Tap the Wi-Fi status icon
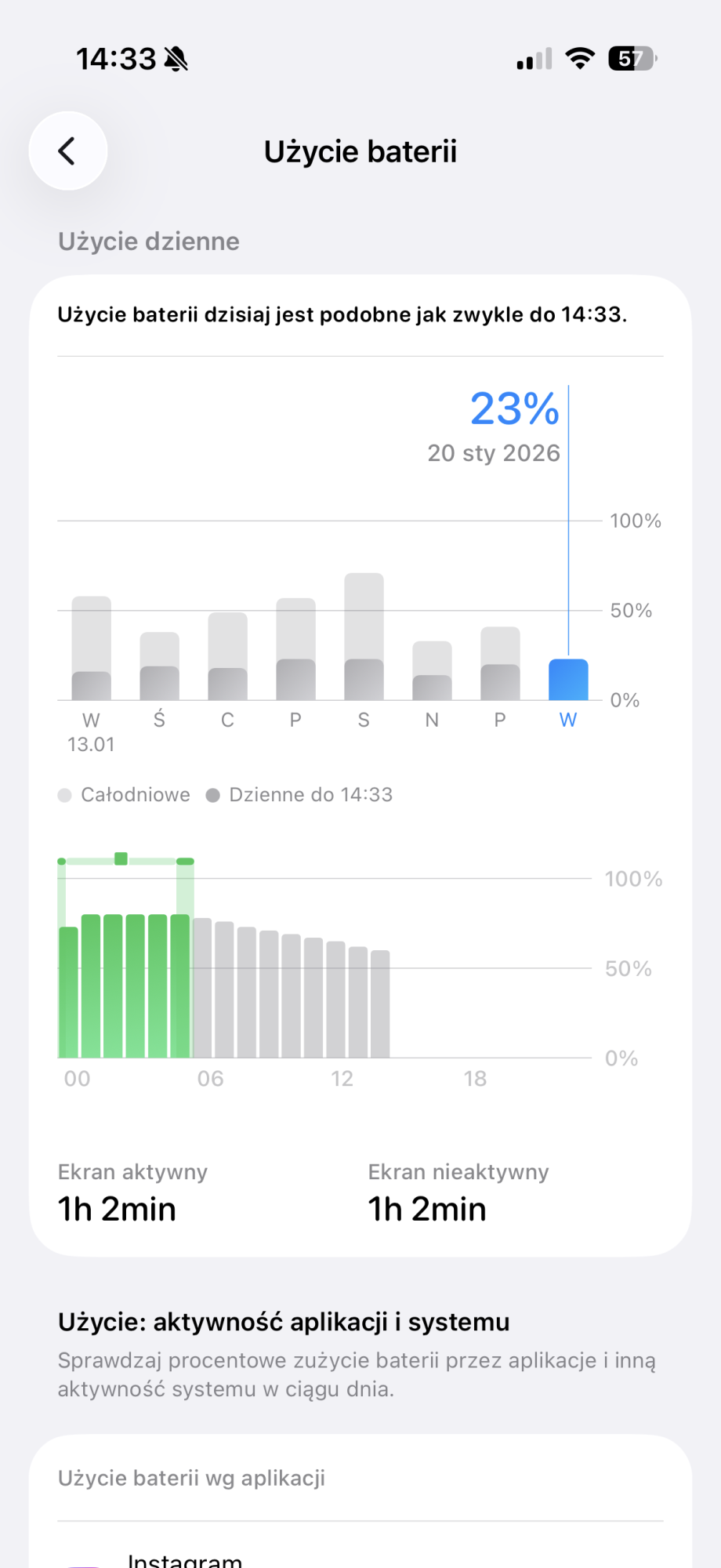 pyautogui.click(x=580, y=59)
